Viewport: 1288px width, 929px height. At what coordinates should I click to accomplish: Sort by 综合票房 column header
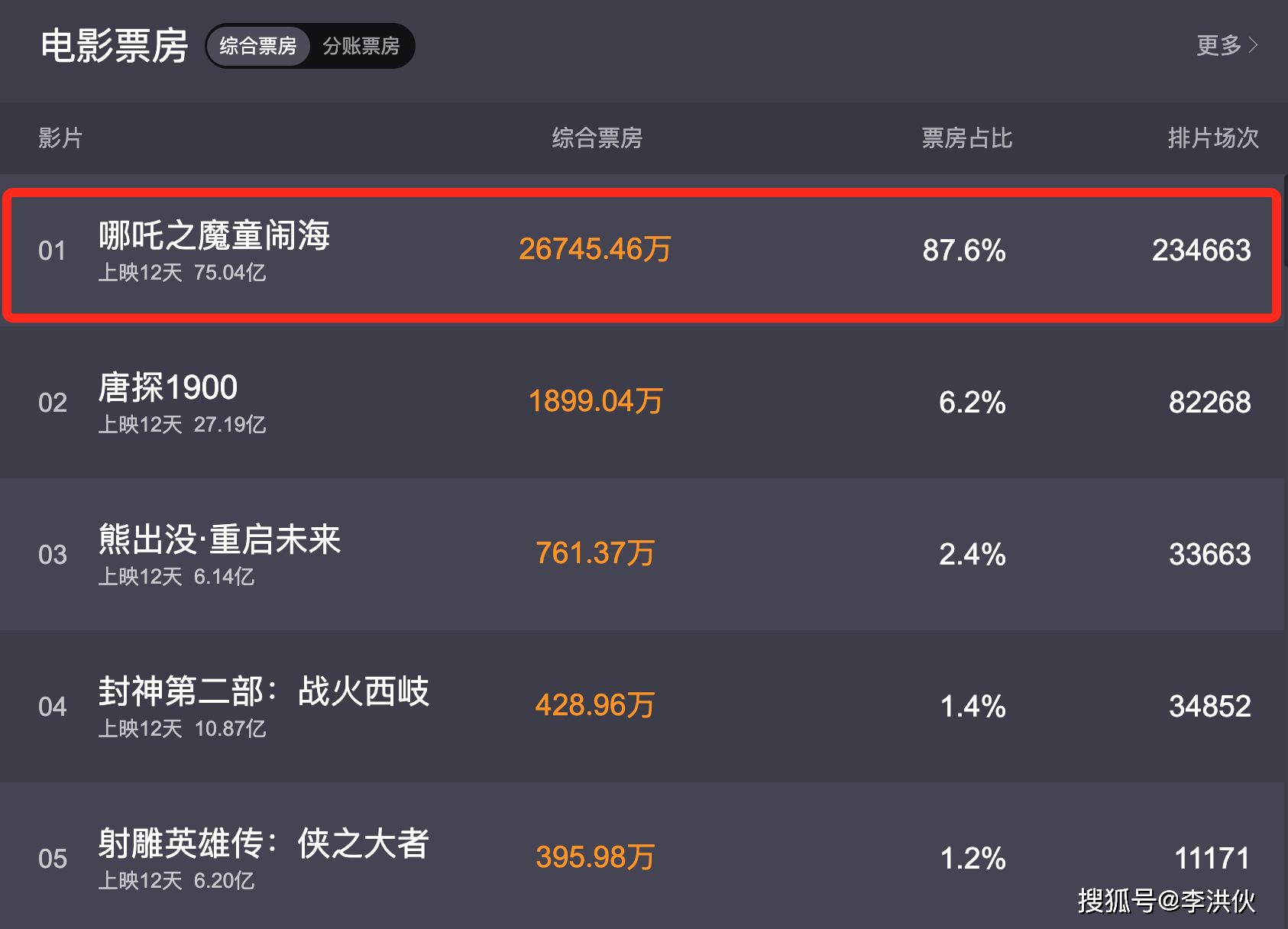pos(597,138)
